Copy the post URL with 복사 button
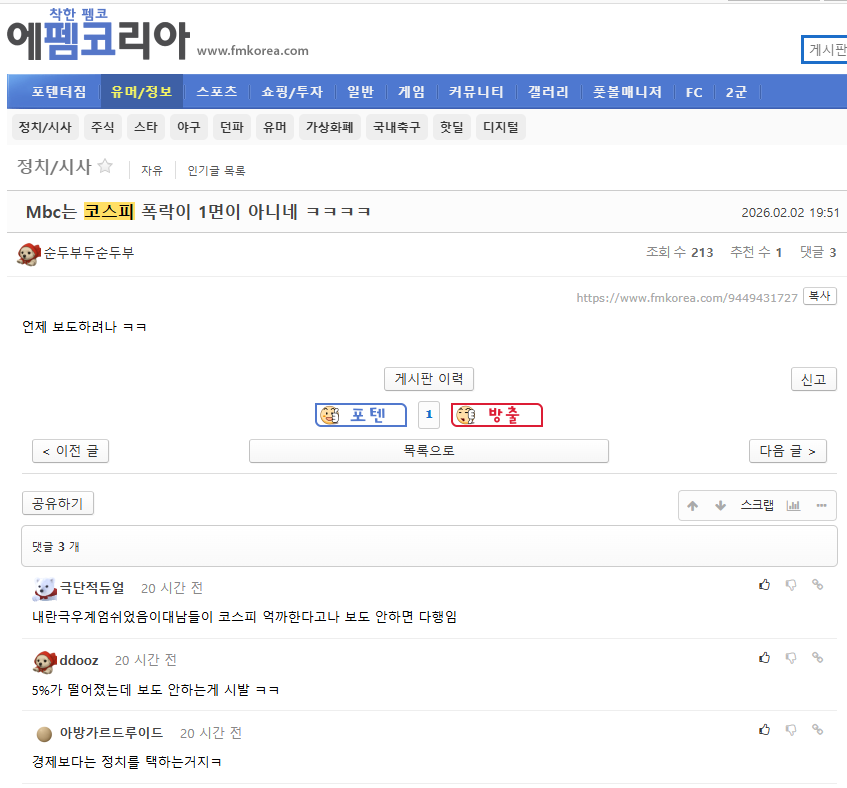This screenshot has width=847, height=788. click(x=820, y=296)
